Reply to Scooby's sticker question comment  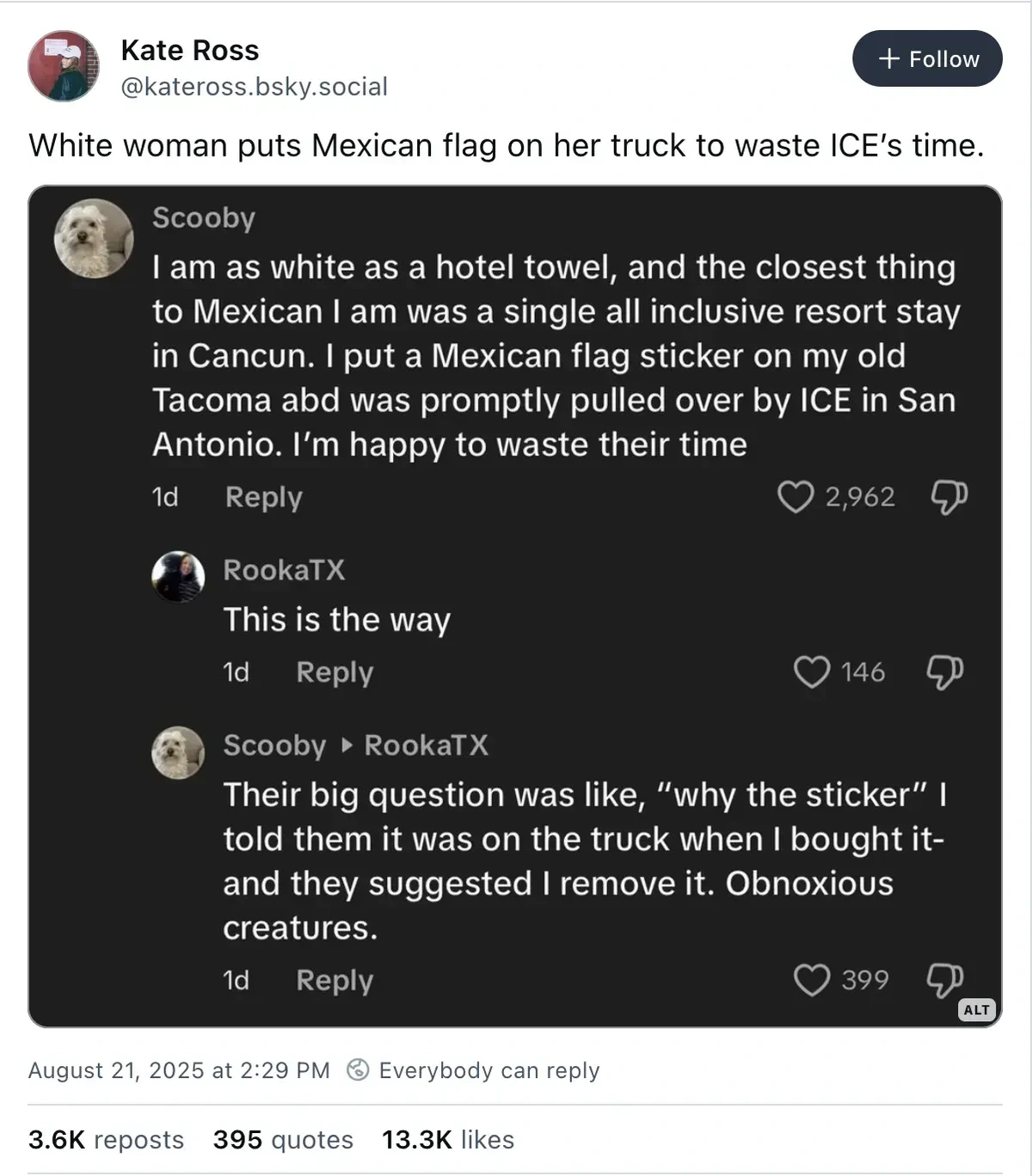pos(335,980)
